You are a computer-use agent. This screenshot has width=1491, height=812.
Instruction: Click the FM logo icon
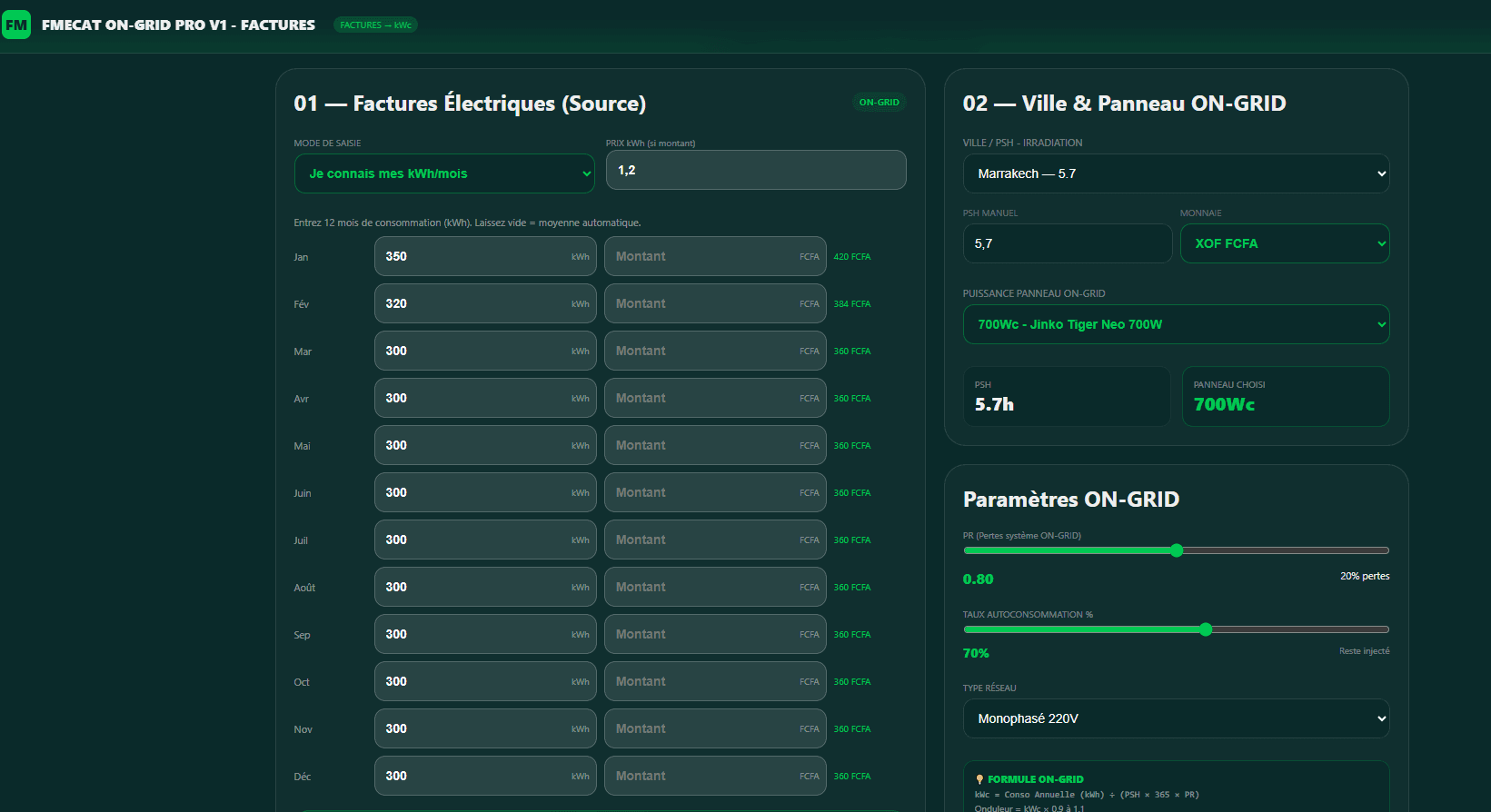coord(16,25)
